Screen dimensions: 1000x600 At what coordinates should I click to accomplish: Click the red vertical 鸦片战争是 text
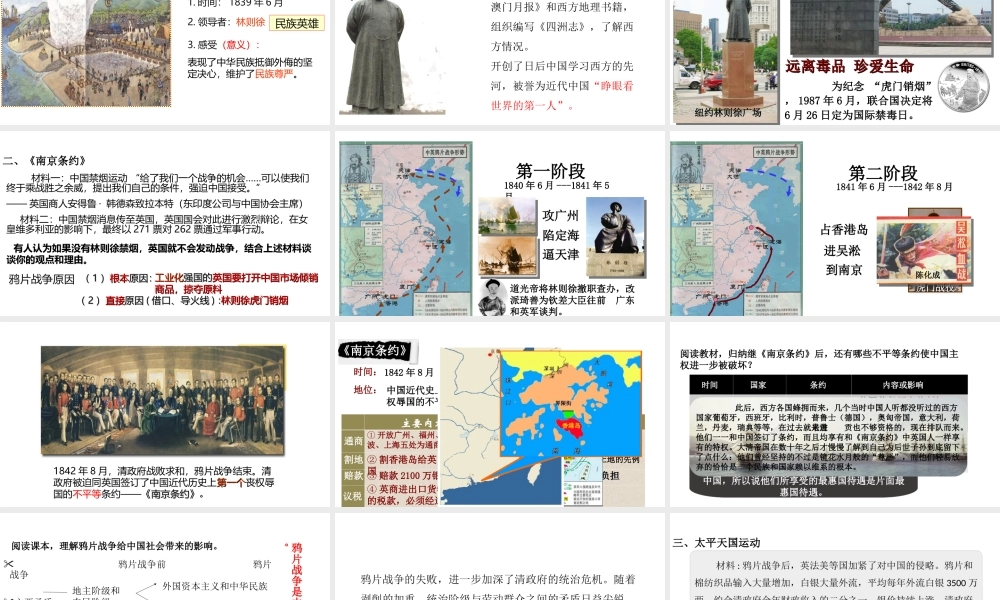tap(297, 571)
